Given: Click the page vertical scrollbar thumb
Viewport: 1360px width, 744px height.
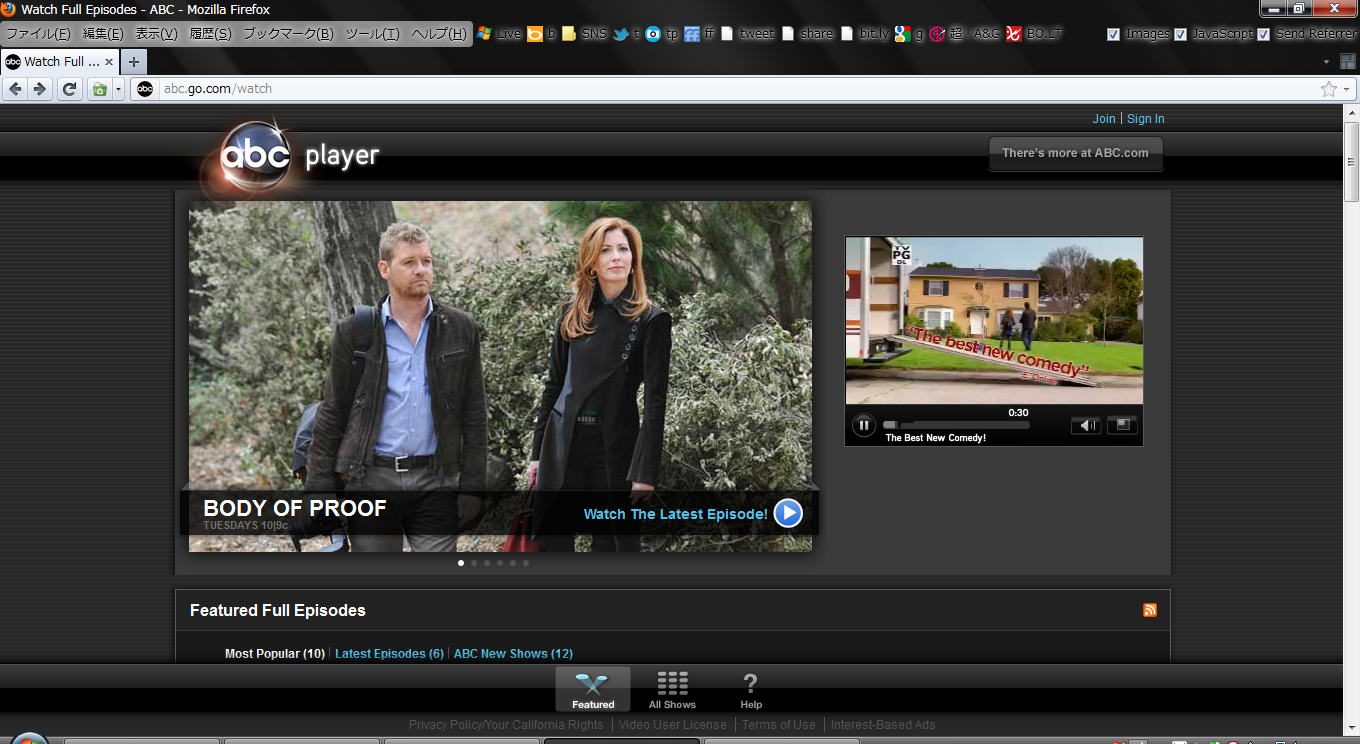Looking at the screenshot, I should (x=1351, y=160).
